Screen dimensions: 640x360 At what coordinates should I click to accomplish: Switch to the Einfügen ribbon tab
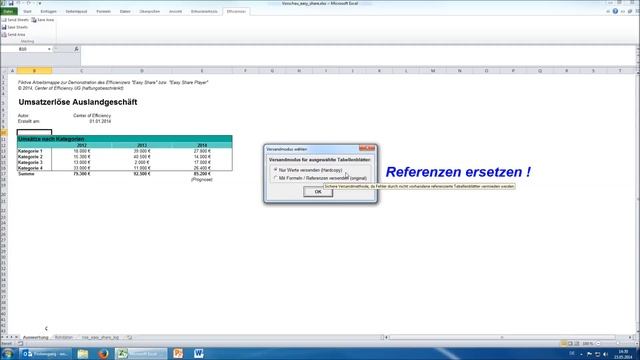click(49, 11)
